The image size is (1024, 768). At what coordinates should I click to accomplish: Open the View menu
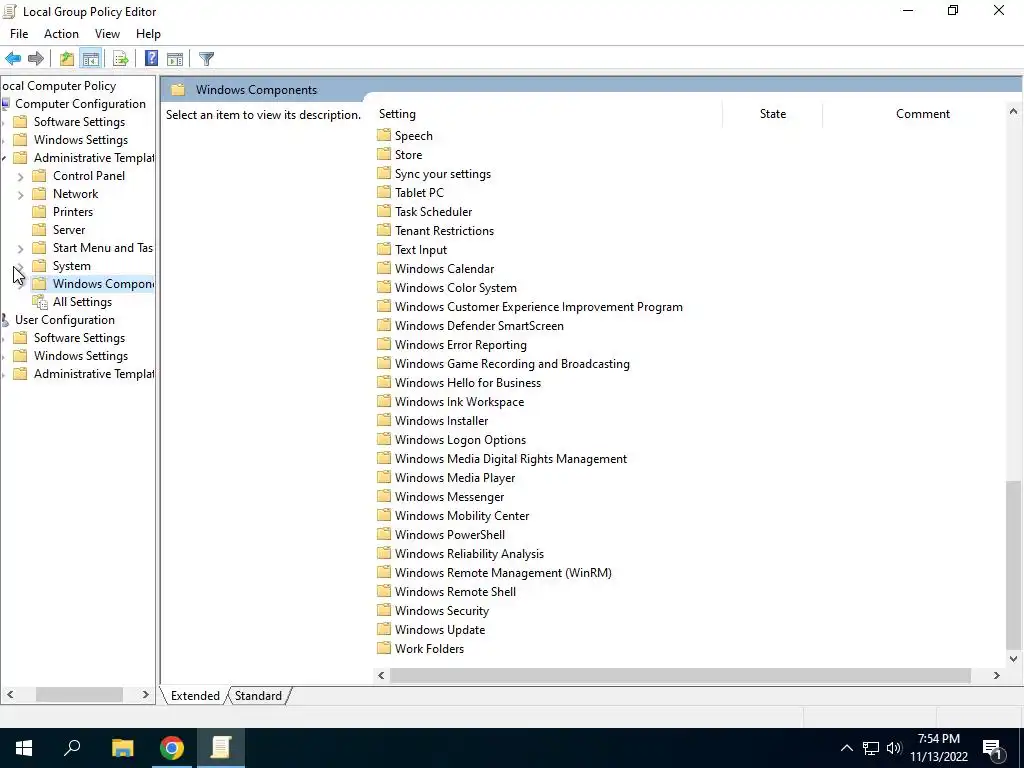pos(107,34)
